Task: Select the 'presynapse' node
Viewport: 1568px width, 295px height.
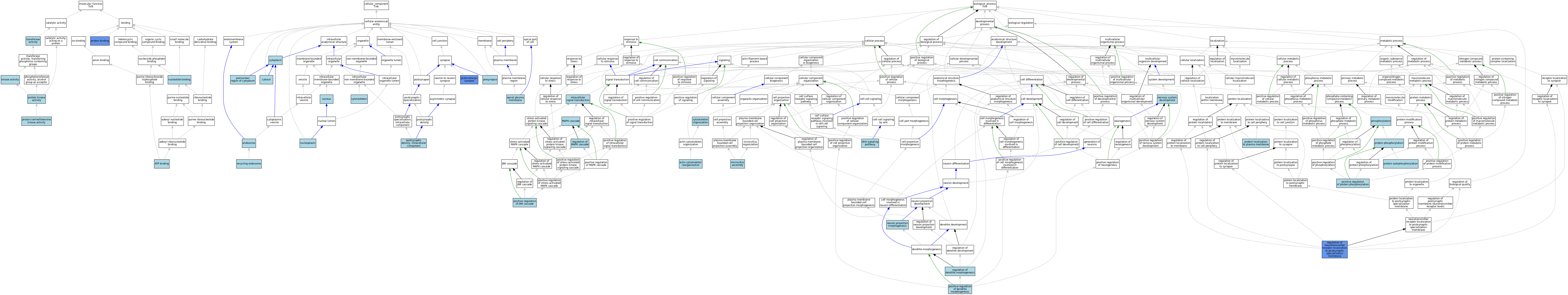Action: 490,80
